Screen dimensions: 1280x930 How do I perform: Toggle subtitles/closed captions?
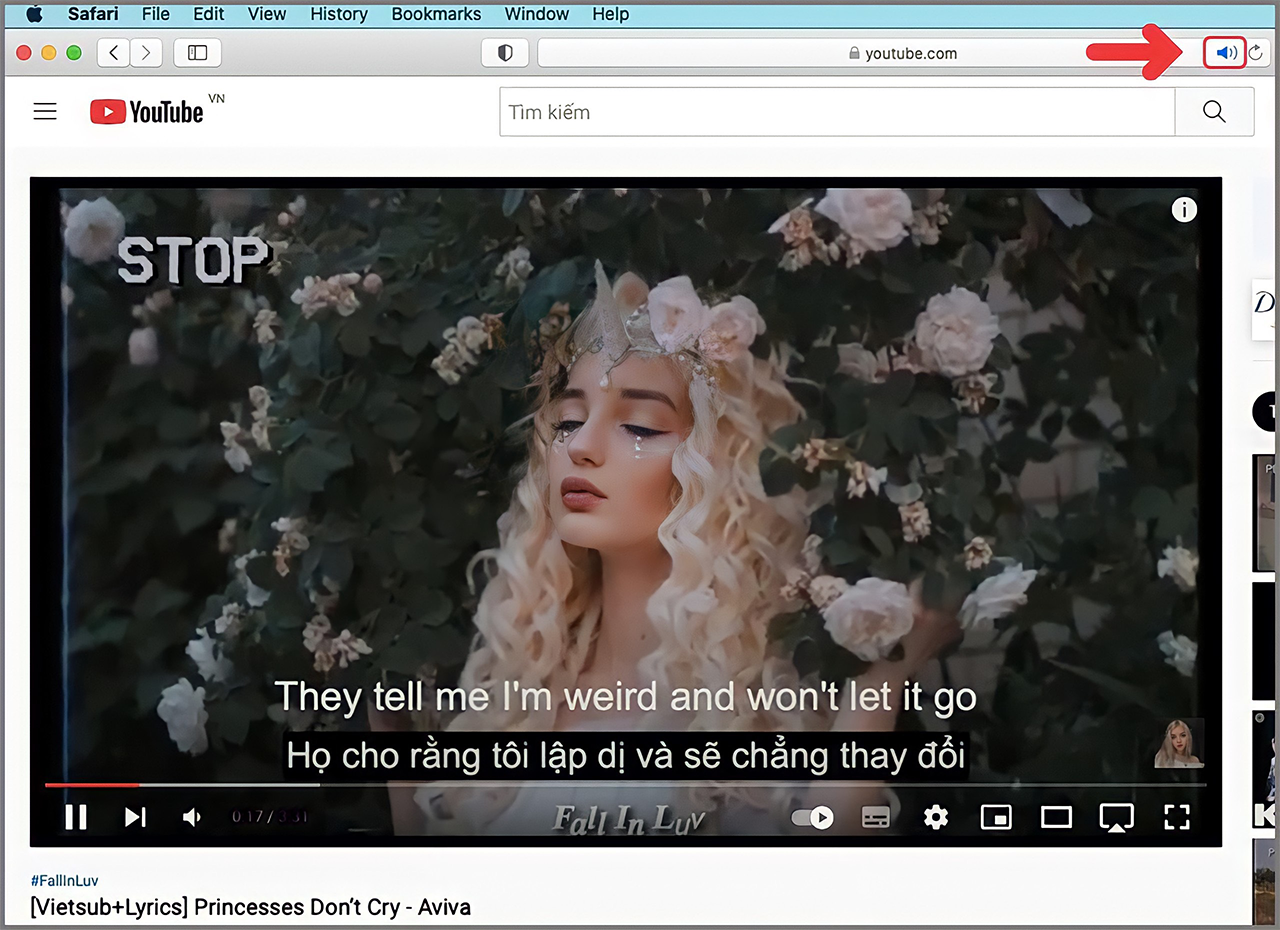click(876, 817)
